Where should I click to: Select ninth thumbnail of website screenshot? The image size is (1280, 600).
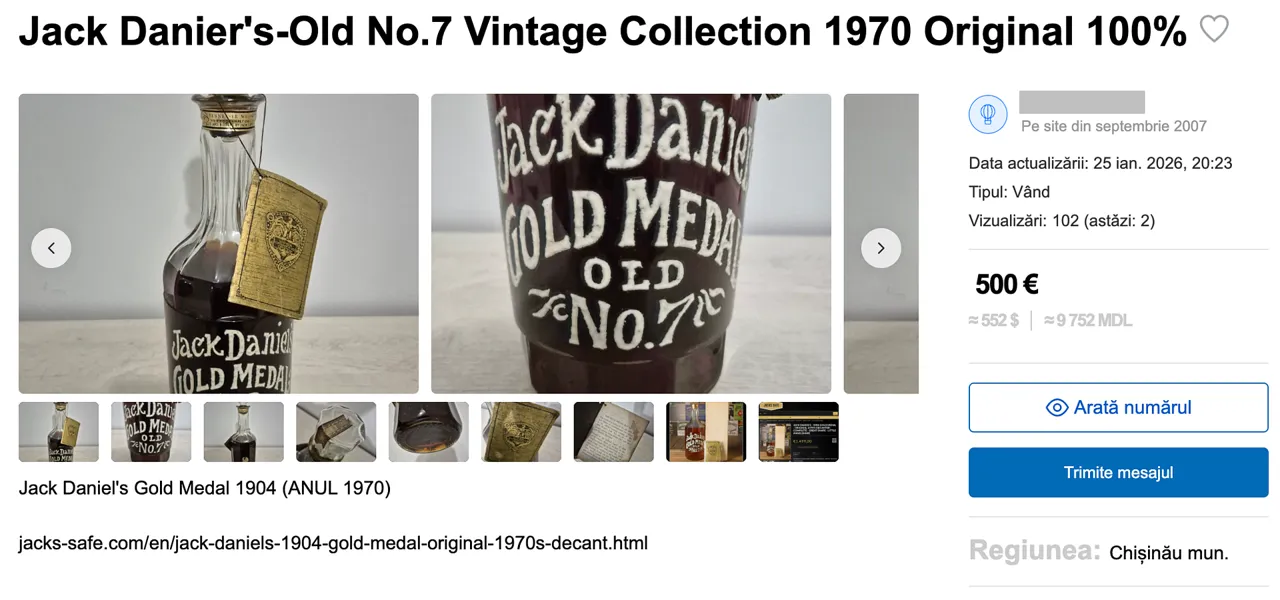tap(799, 432)
